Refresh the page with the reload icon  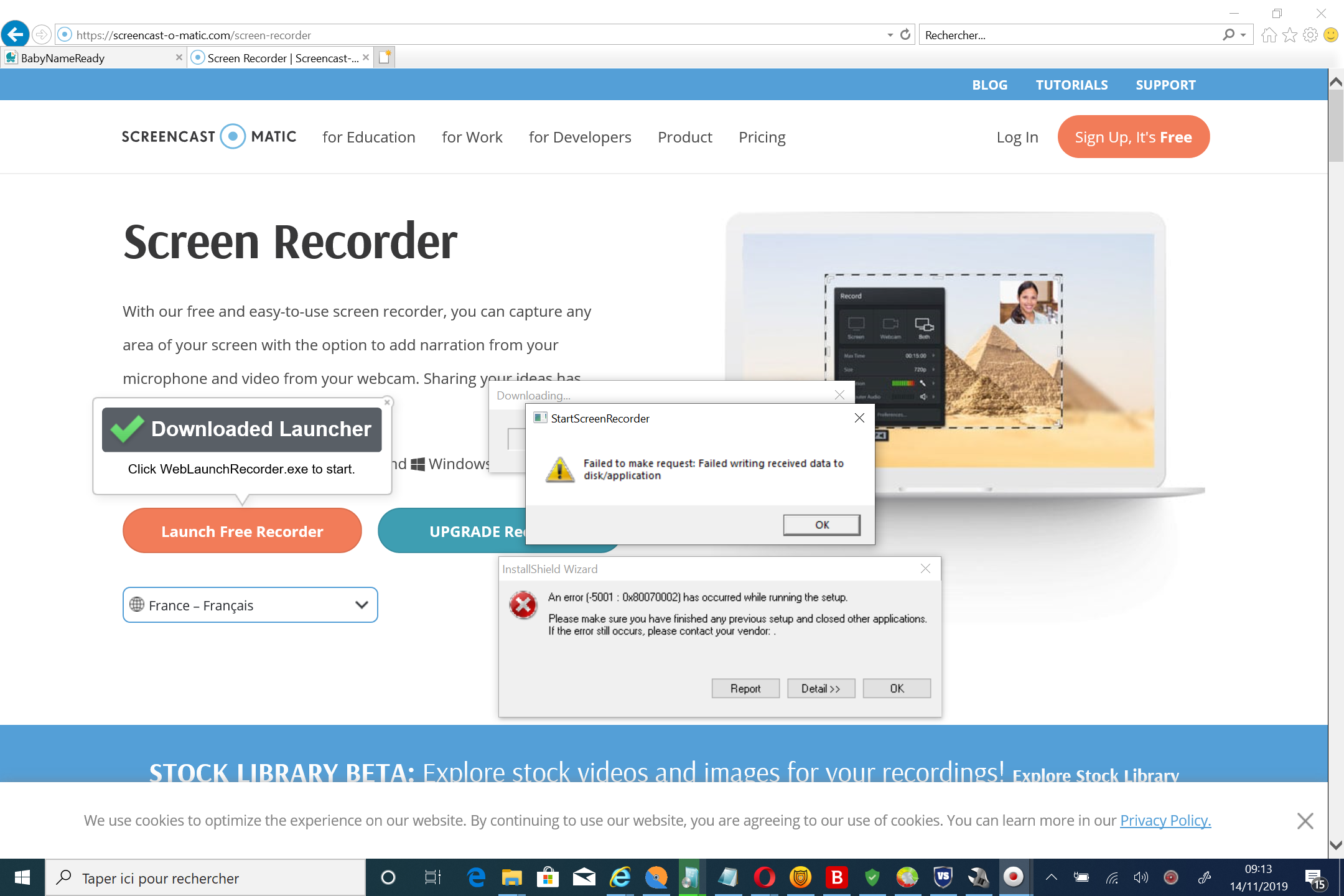(x=905, y=35)
